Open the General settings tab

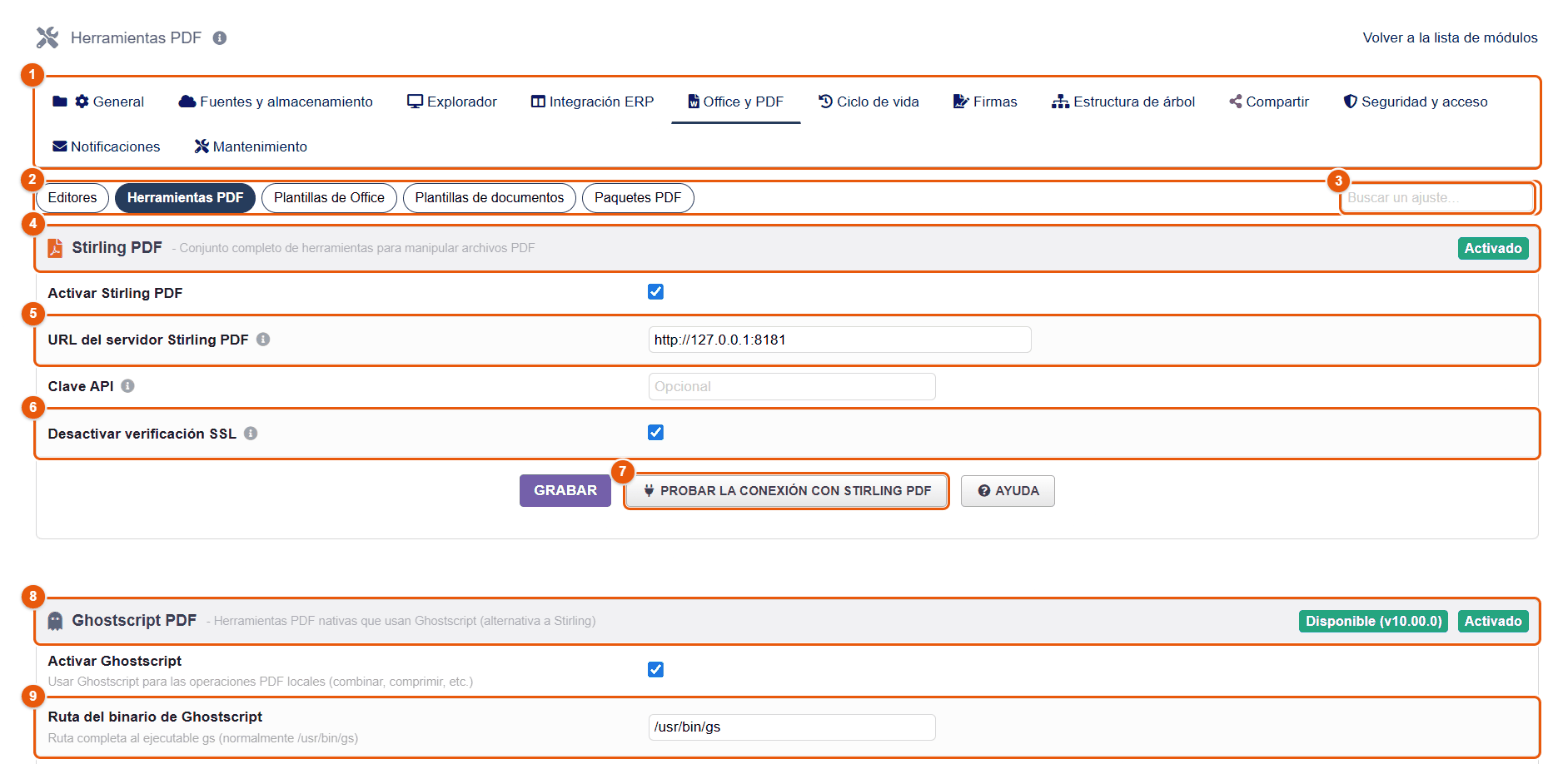tap(98, 101)
